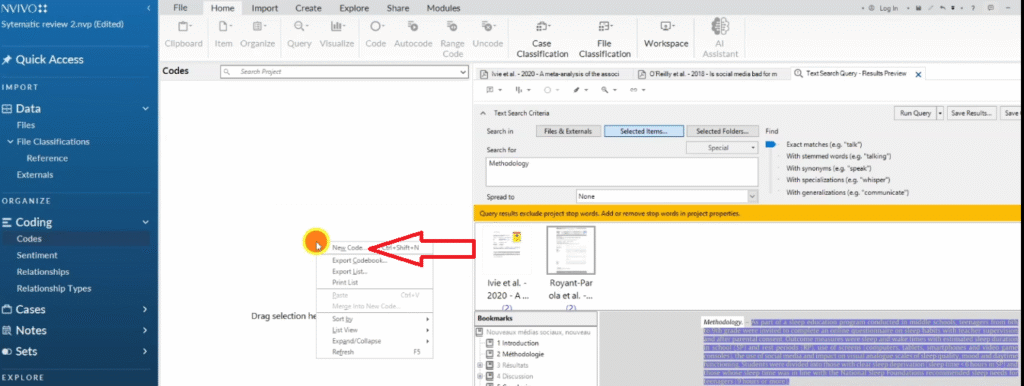The image size is (1024, 386).
Task: Click Log In in the title bar
Action: 888,8
